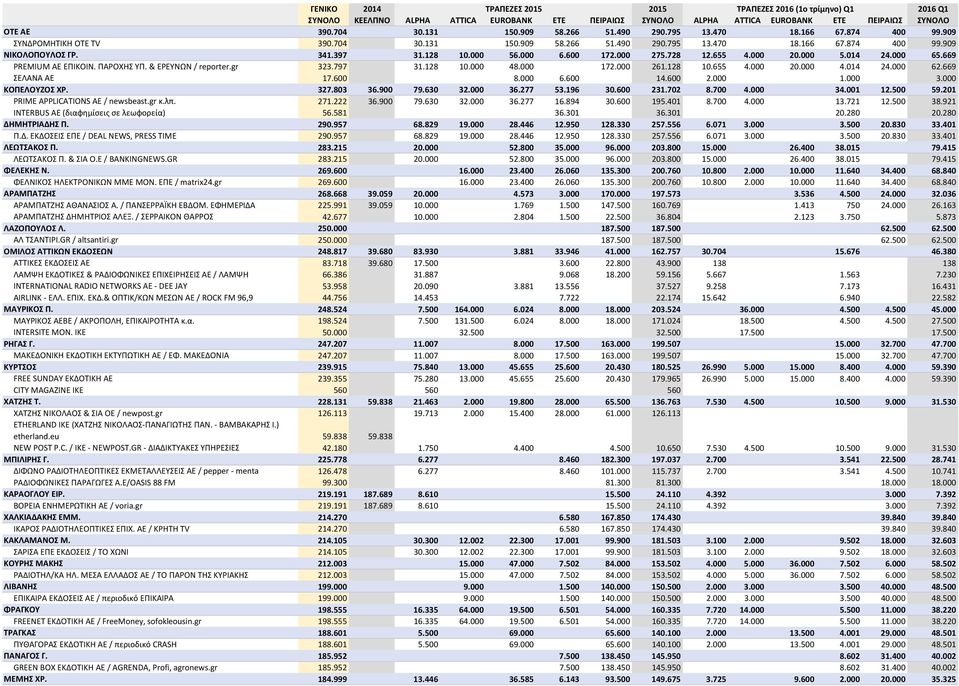Select the ΜΠΙΛΙΡΗΣ Γ. row label

pos(26,459)
